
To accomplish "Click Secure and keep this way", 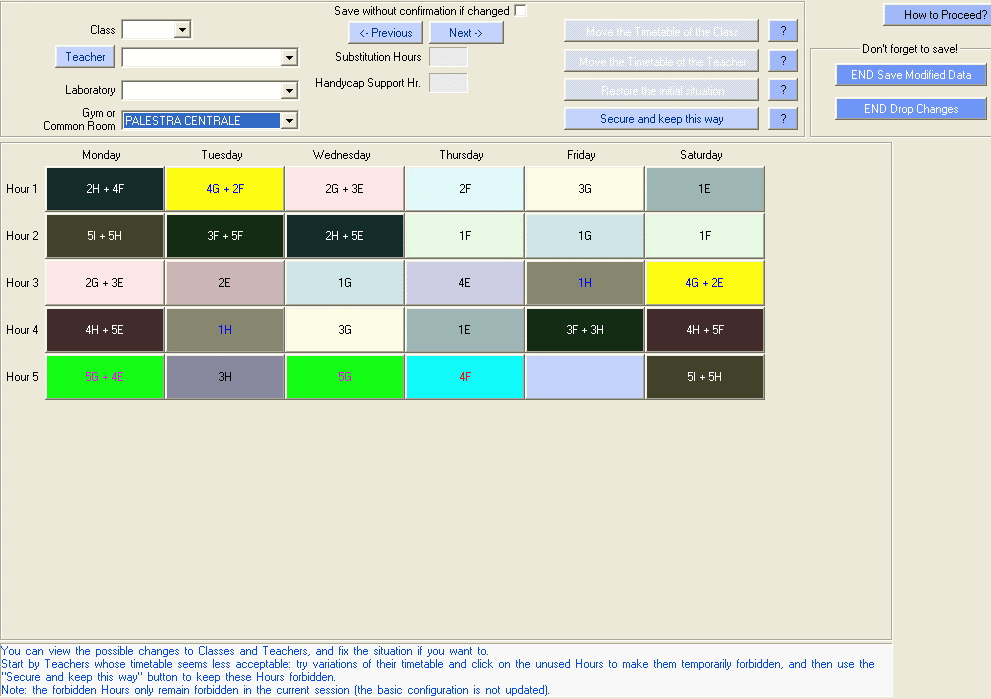I will tap(661, 119).
